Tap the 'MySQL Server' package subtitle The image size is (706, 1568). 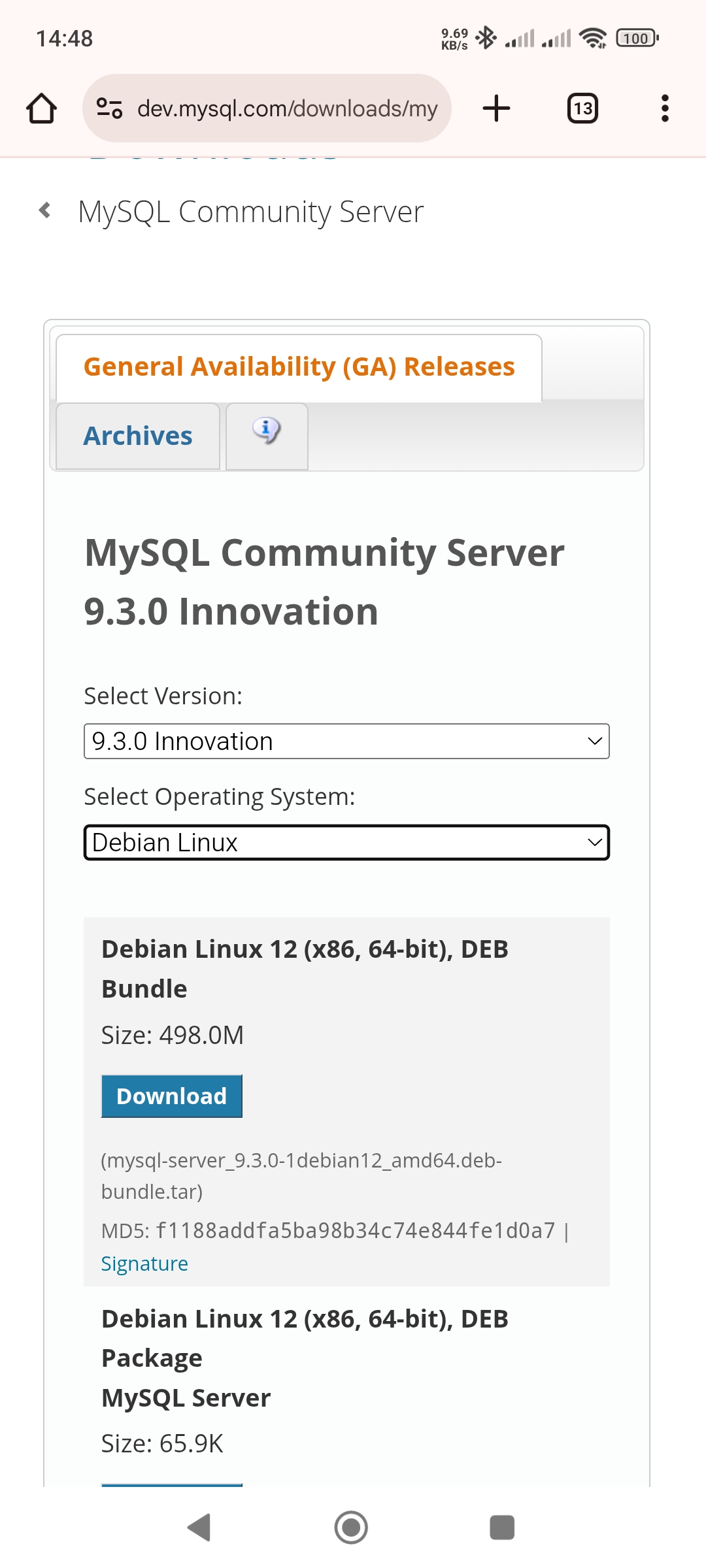[186, 1398]
